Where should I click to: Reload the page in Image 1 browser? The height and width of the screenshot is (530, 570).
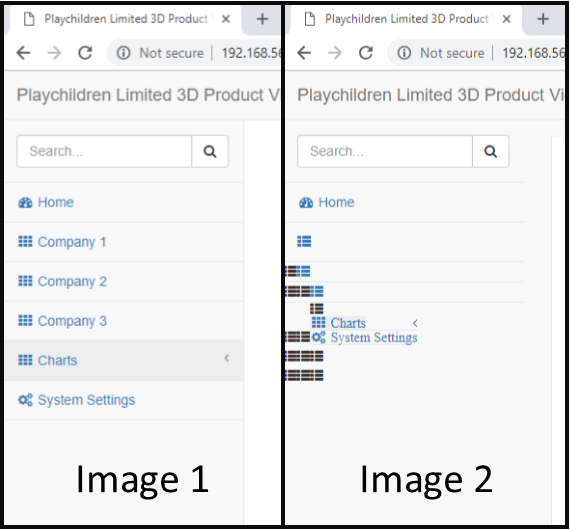click(x=85, y=53)
